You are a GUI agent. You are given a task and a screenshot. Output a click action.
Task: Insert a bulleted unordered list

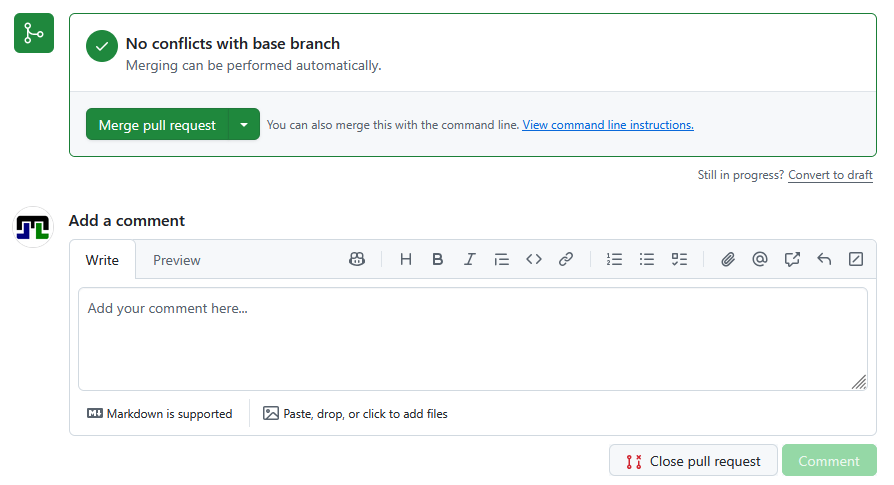pos(647,259)
